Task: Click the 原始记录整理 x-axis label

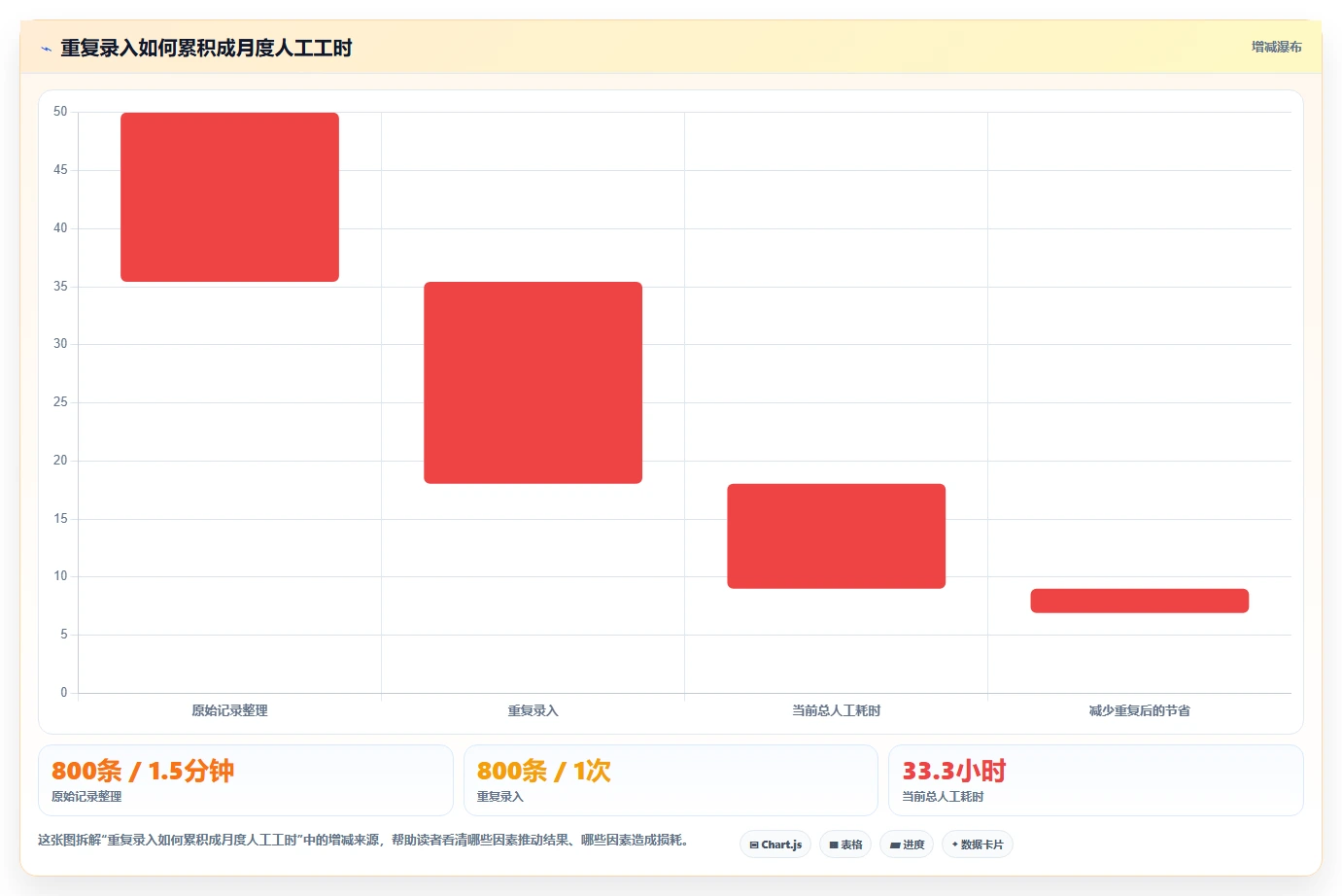Action: [229, 710]
